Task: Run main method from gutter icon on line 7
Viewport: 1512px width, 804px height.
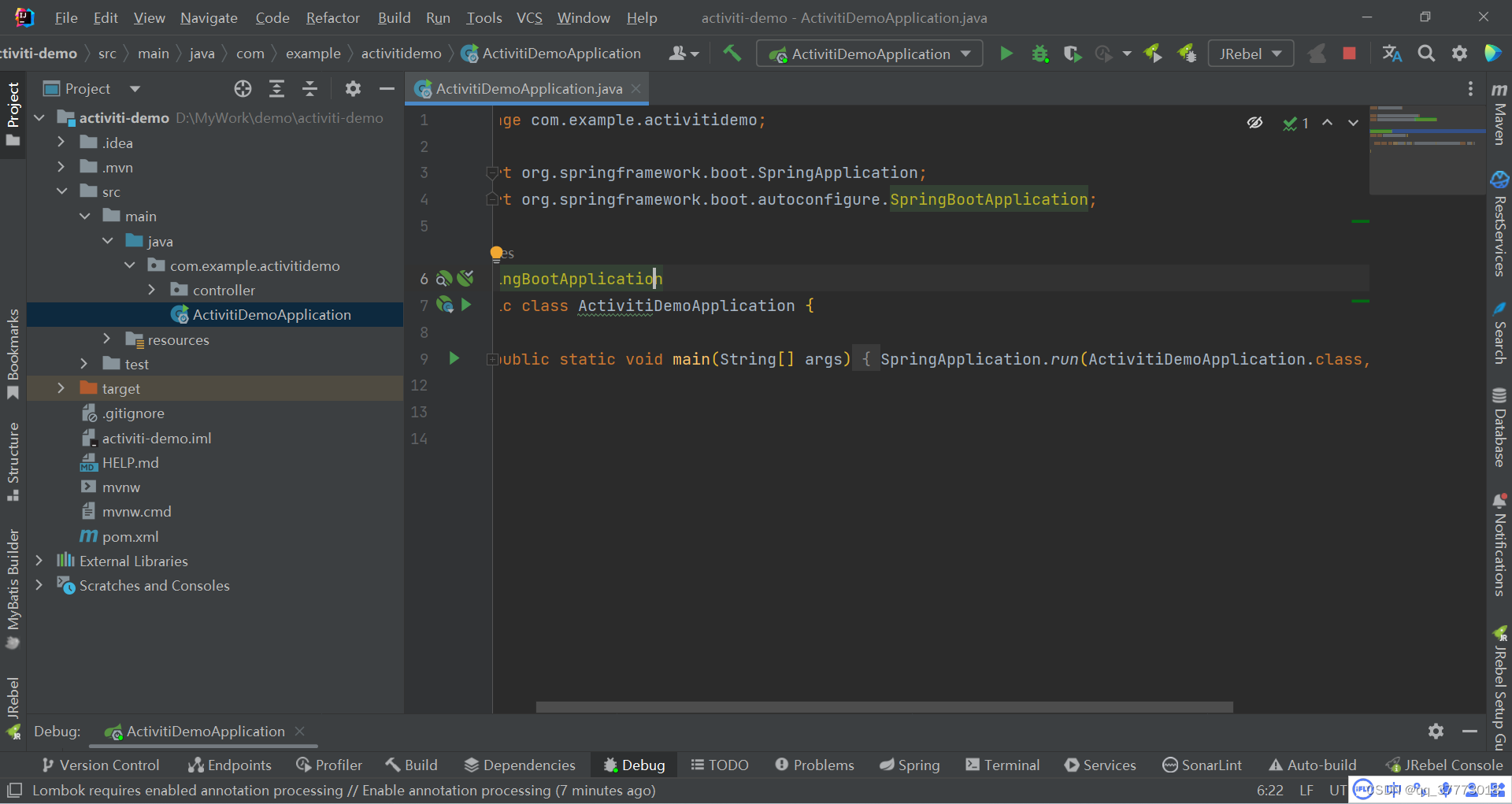Action: [x=466, y=305]
